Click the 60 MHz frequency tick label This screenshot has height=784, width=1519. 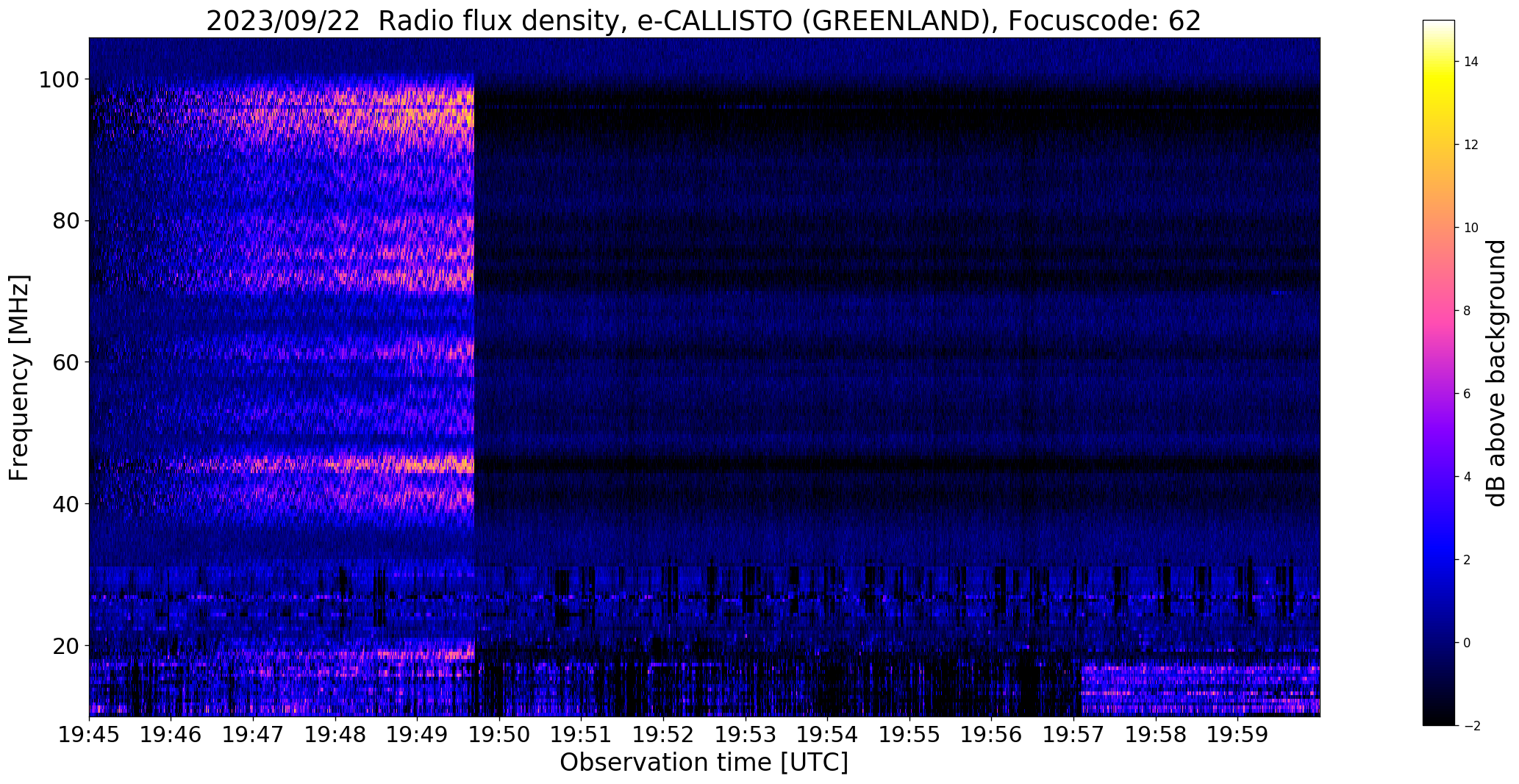(65, 362)
